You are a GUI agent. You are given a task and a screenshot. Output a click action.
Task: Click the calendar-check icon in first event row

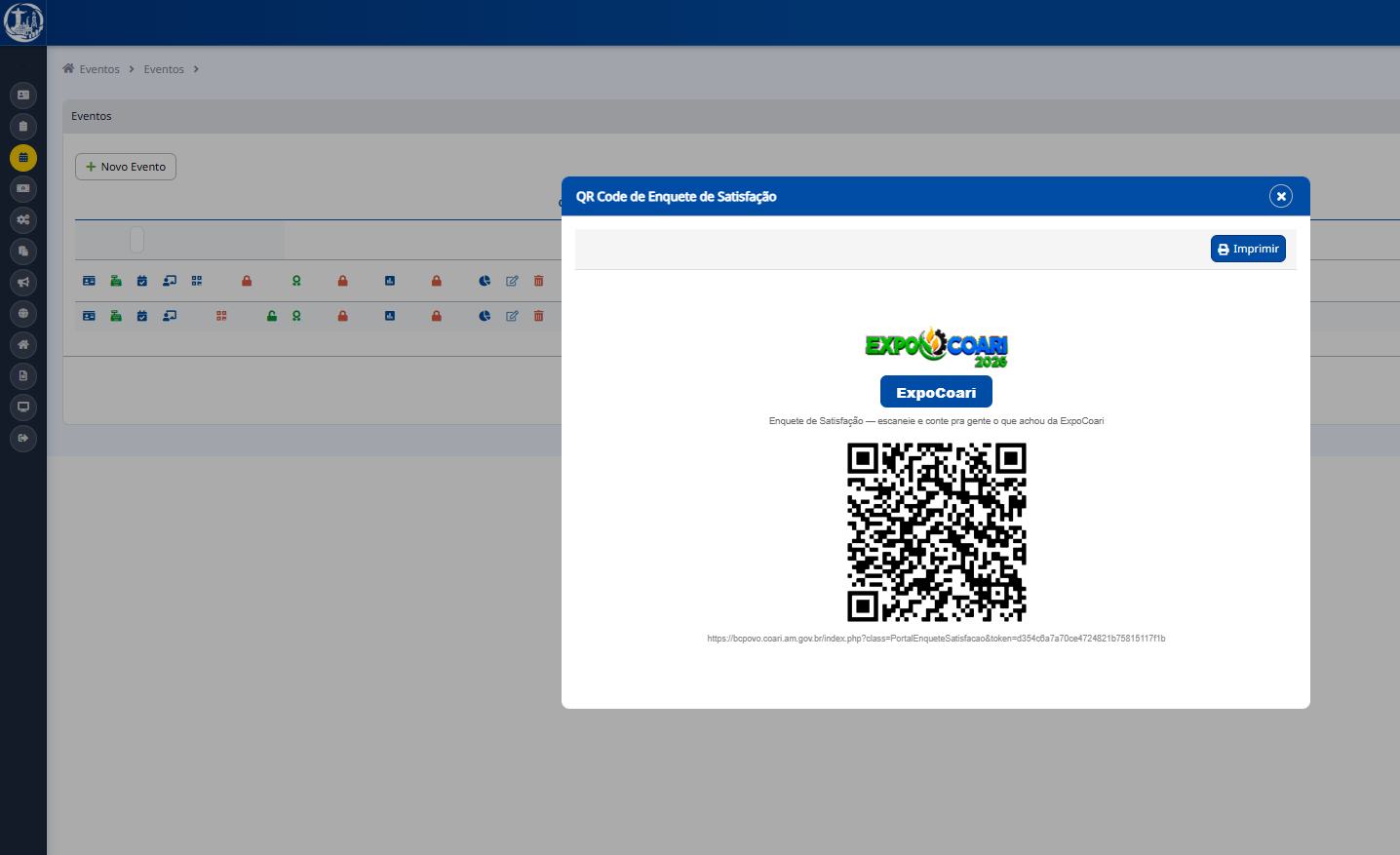pyautogui.click(x=142, y=281)
